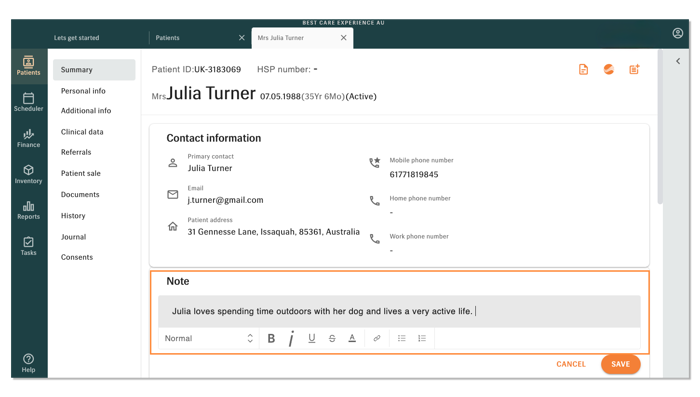Click the email envelope icon

click(x=173, y=195)
